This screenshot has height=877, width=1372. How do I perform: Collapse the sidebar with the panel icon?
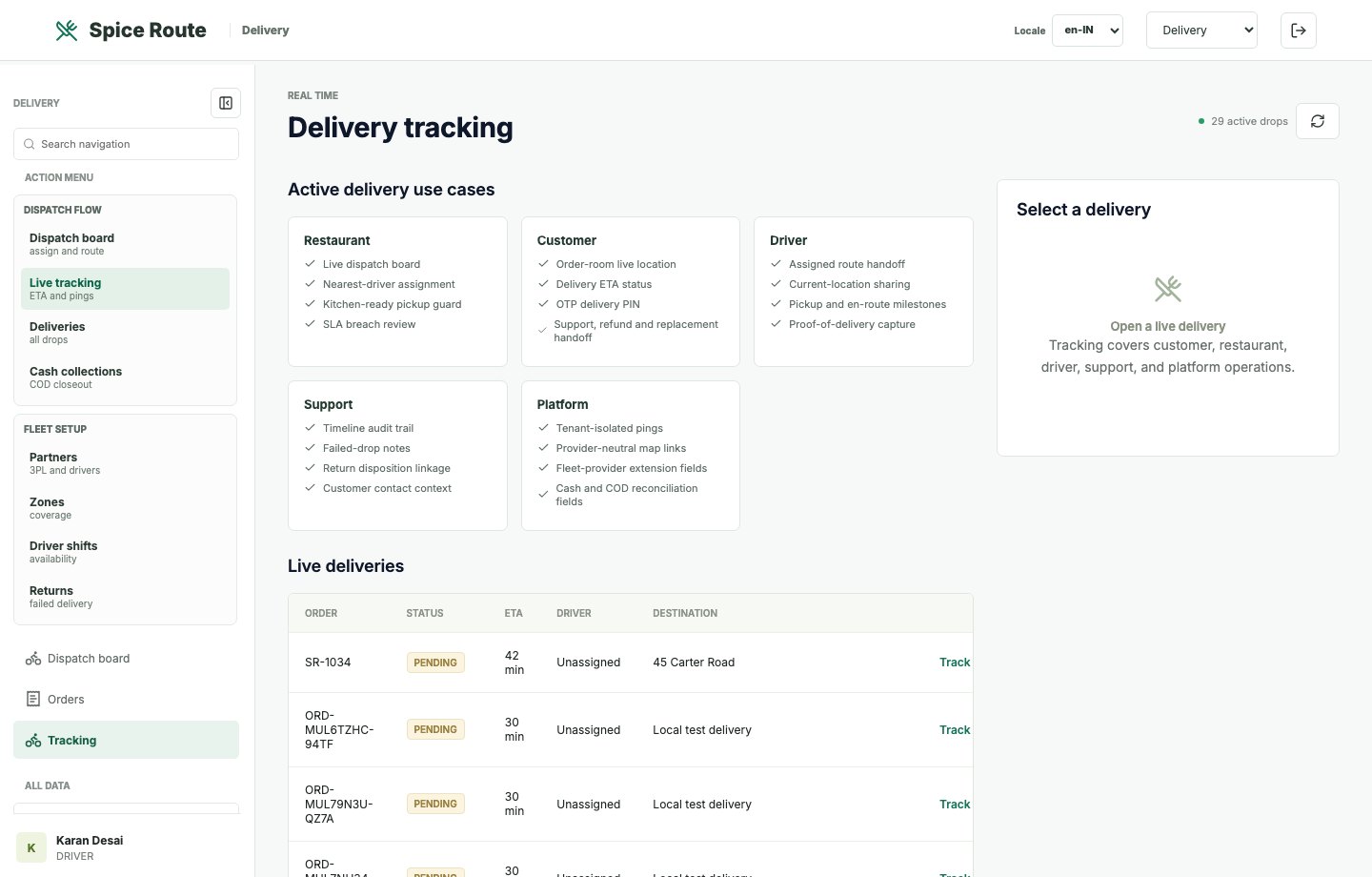pyautogui.click(x=226, y=103)
